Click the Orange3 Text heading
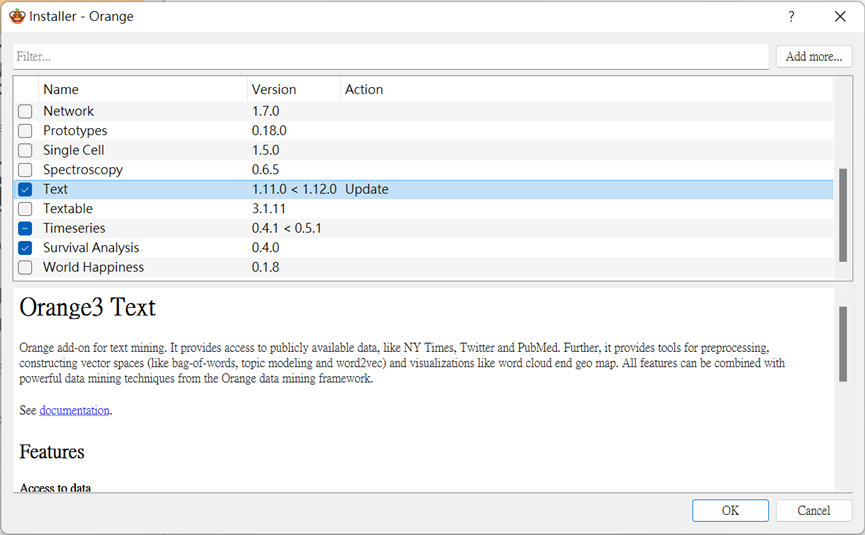The height and width of the screenshot is (535, 865). pos(87,307)
